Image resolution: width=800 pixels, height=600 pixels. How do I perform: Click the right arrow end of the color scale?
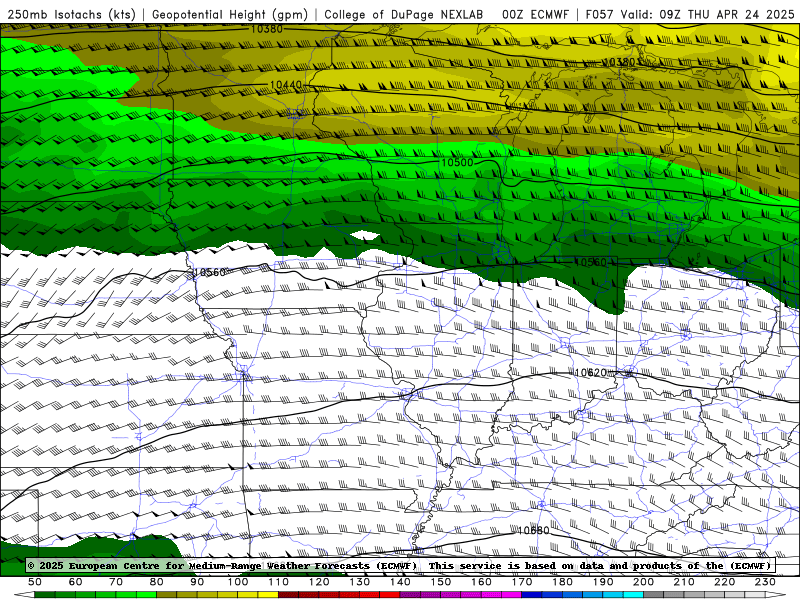click(x=776, y=595)
